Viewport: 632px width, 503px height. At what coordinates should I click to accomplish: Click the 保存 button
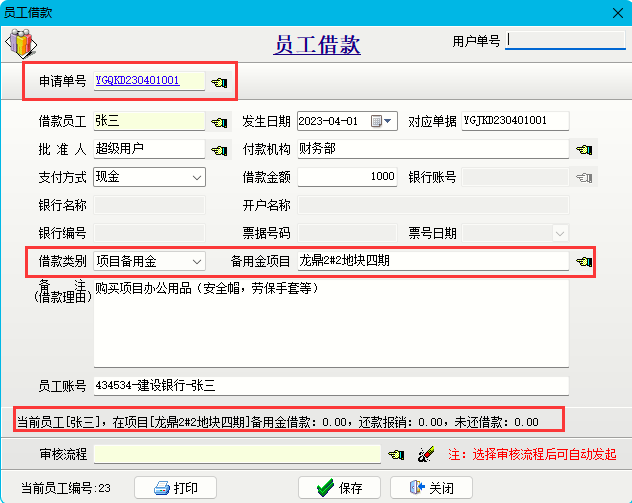339,488
